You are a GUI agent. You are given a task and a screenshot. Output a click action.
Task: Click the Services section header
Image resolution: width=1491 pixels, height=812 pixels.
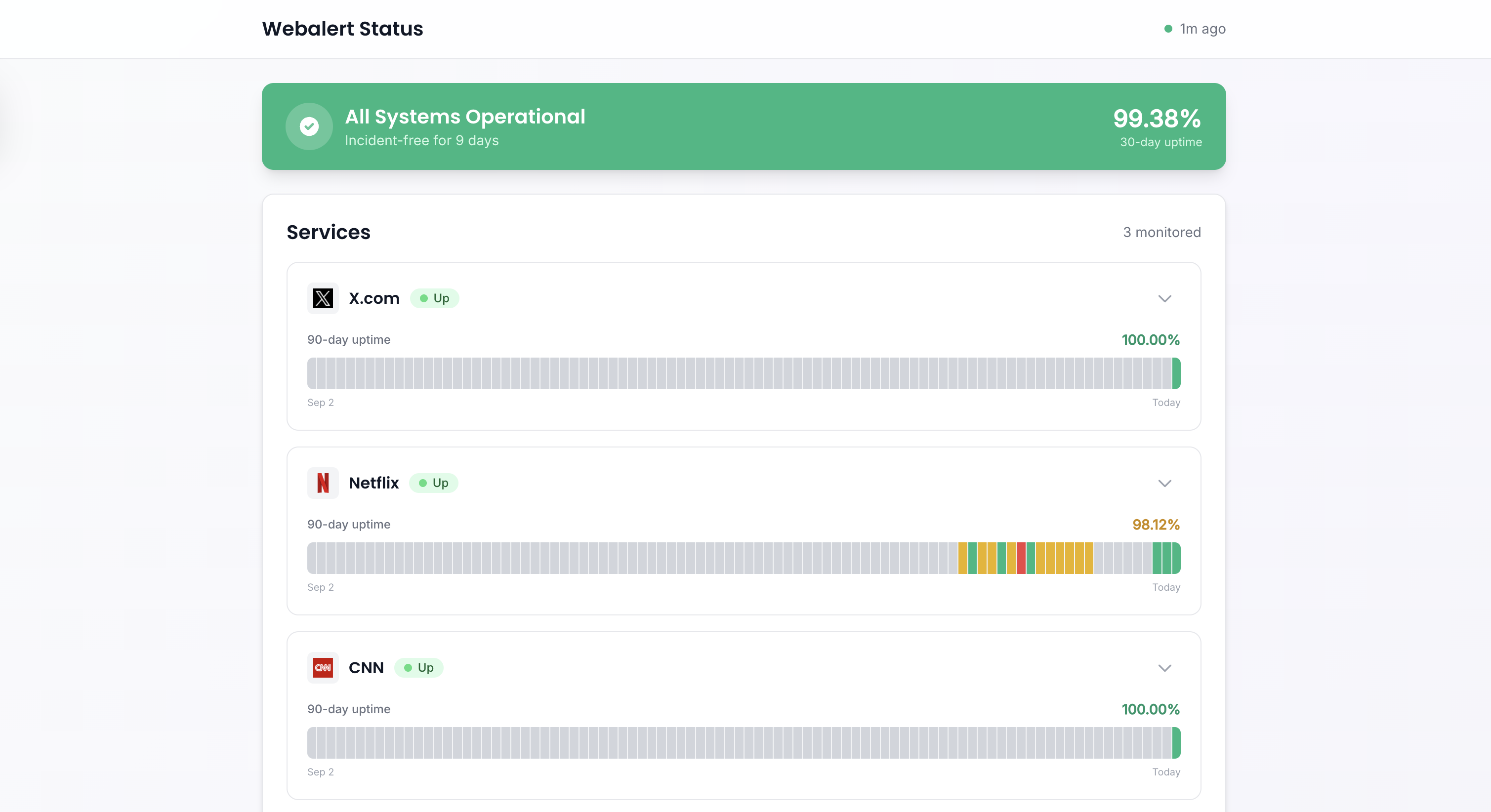click(328, 232)
